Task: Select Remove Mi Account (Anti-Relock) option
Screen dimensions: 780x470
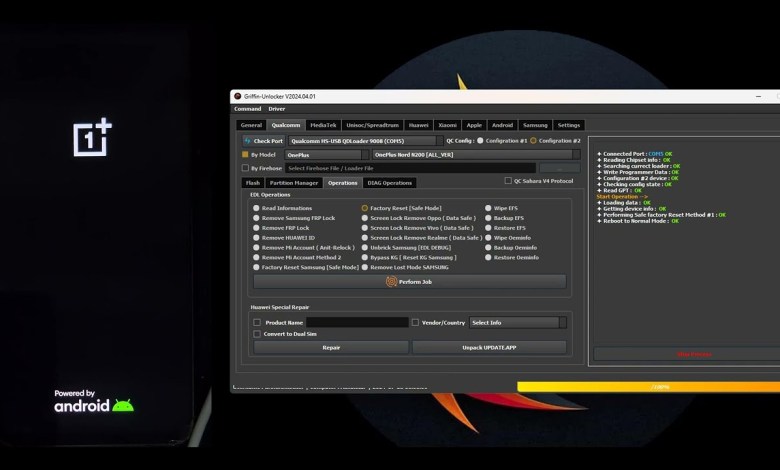Action: [x=256, y=248]
